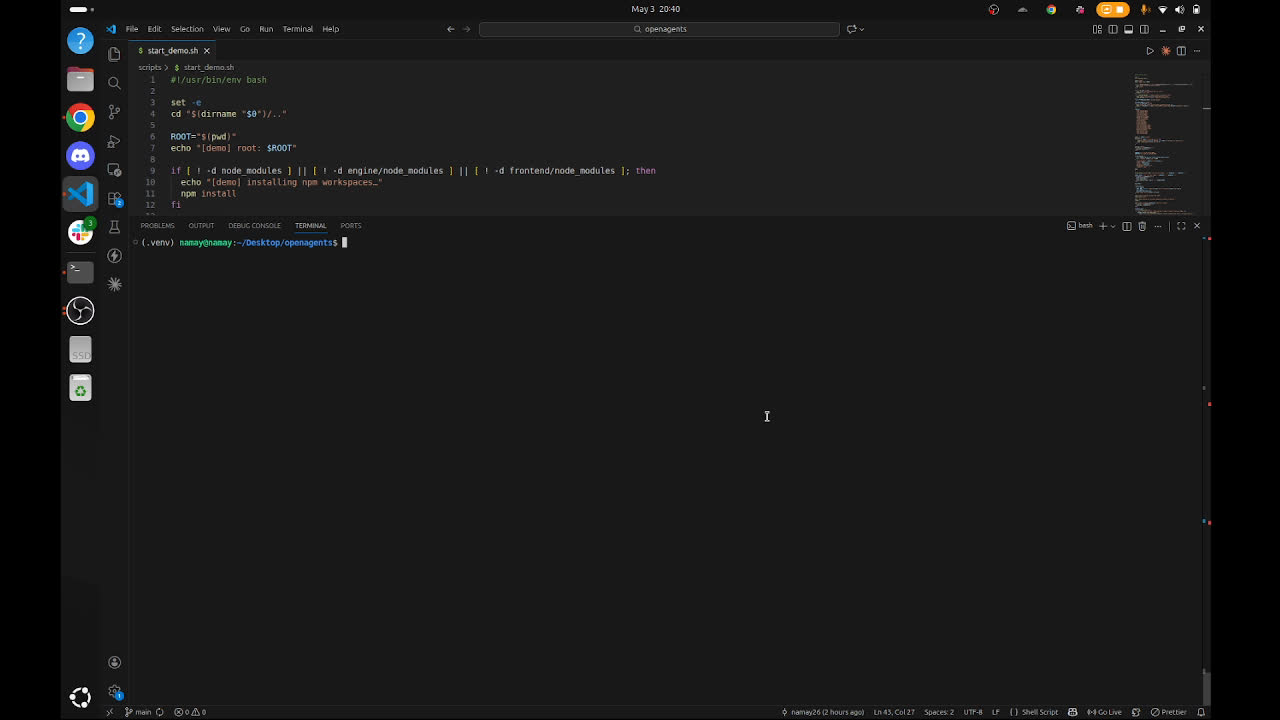Toggle the primary sidebar layout button
The width and height of the screenshot is (1280, 720).
click(1113, 29)
